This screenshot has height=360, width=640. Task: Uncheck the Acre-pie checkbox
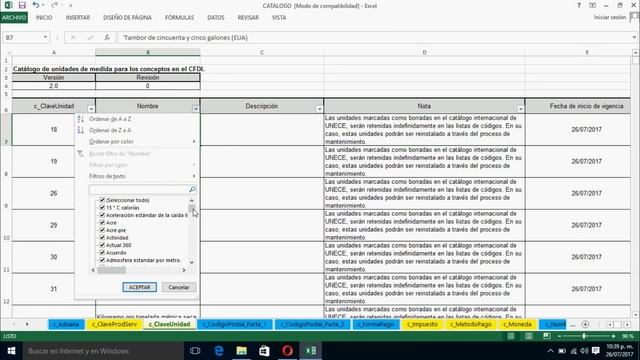point(102,230)
